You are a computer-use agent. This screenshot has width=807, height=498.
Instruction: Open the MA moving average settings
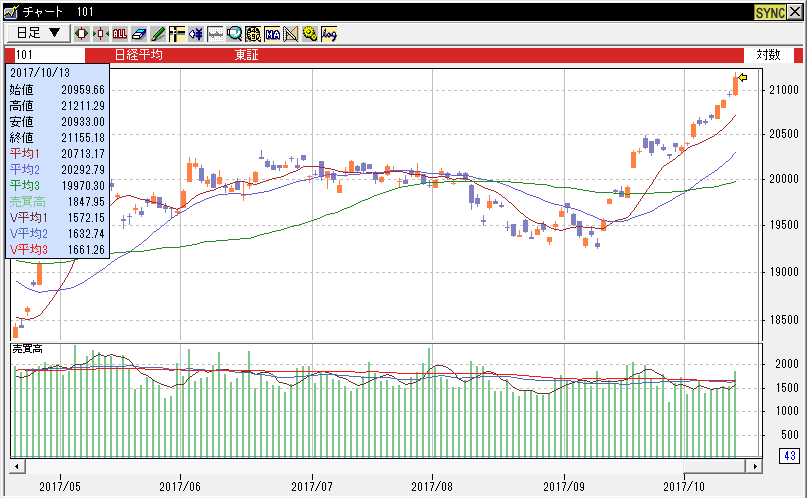tap(272, 33)
